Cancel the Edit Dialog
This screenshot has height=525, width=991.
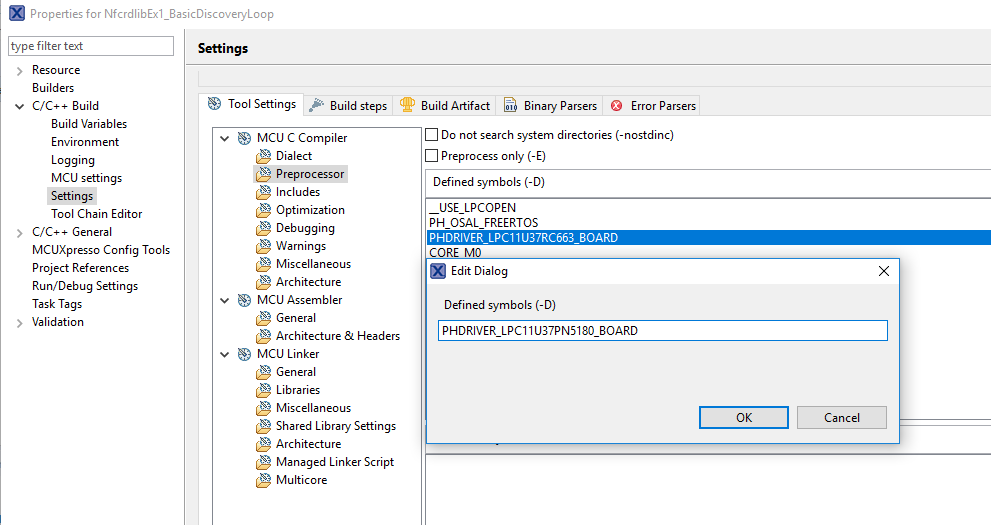(x=842, y=418)
